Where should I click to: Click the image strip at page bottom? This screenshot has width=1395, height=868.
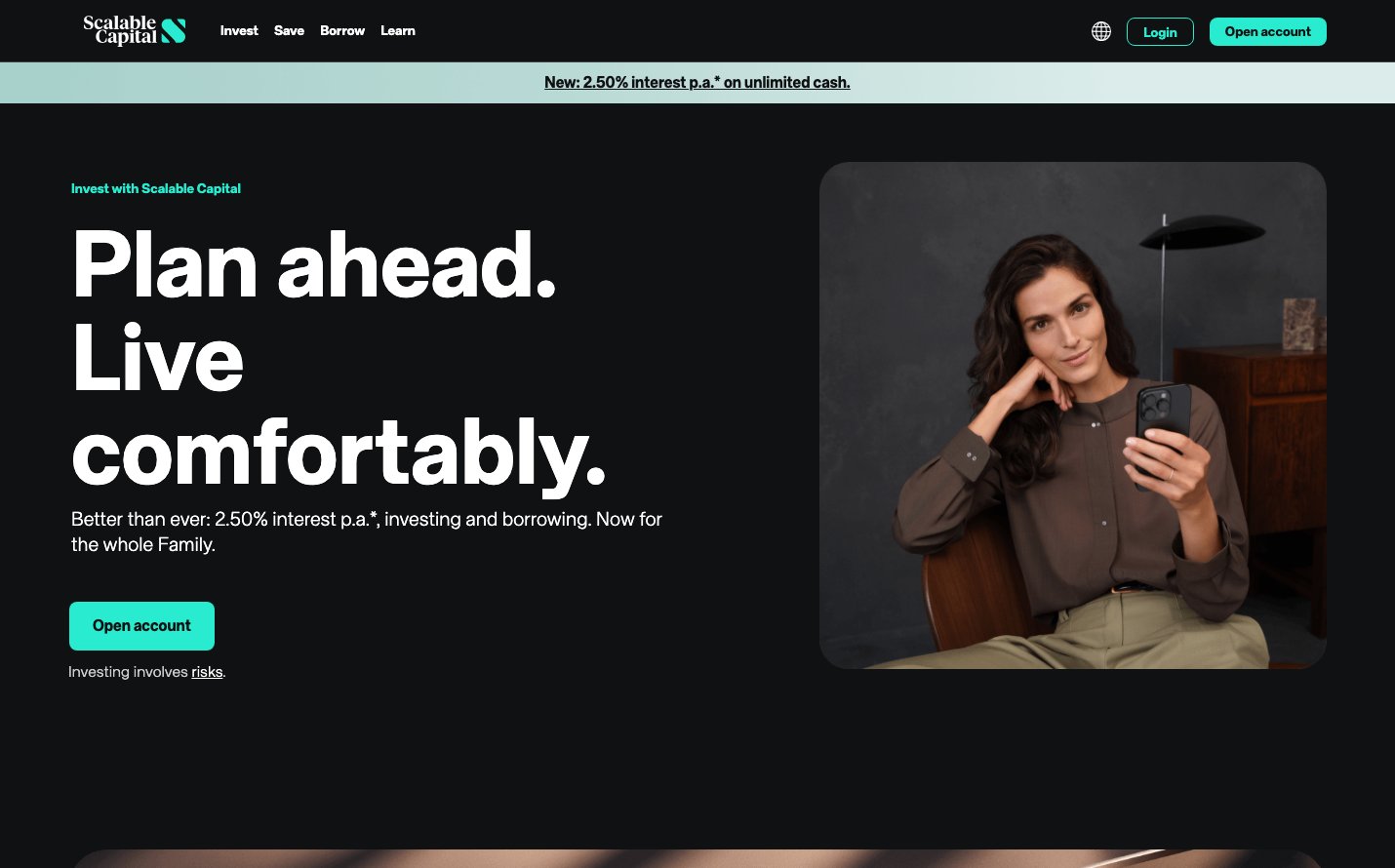[697, 858]
